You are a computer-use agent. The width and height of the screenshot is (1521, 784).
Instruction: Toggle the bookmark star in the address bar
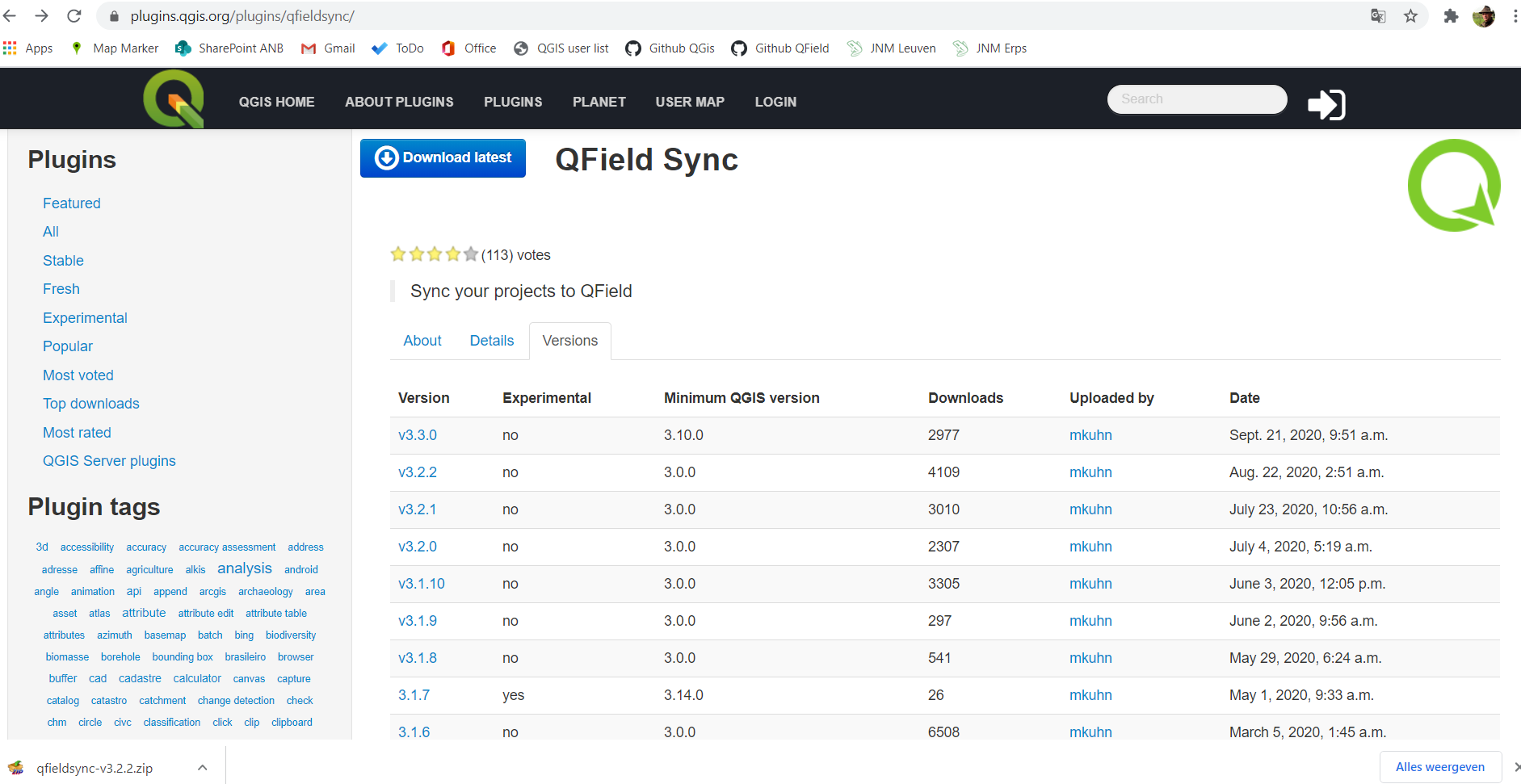(1410, 15)
